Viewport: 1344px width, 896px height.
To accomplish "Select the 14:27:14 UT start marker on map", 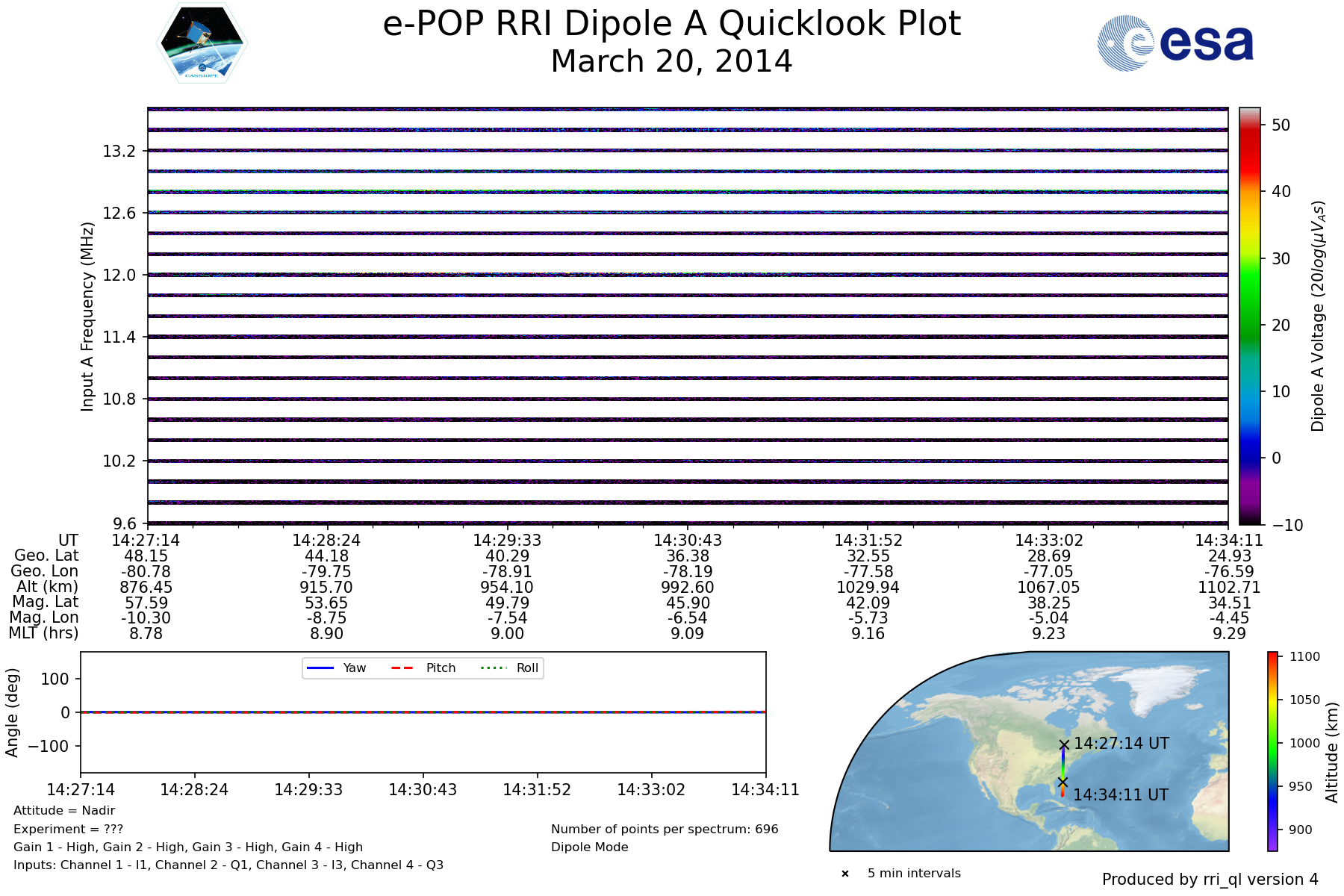I will coord(1064,744).
